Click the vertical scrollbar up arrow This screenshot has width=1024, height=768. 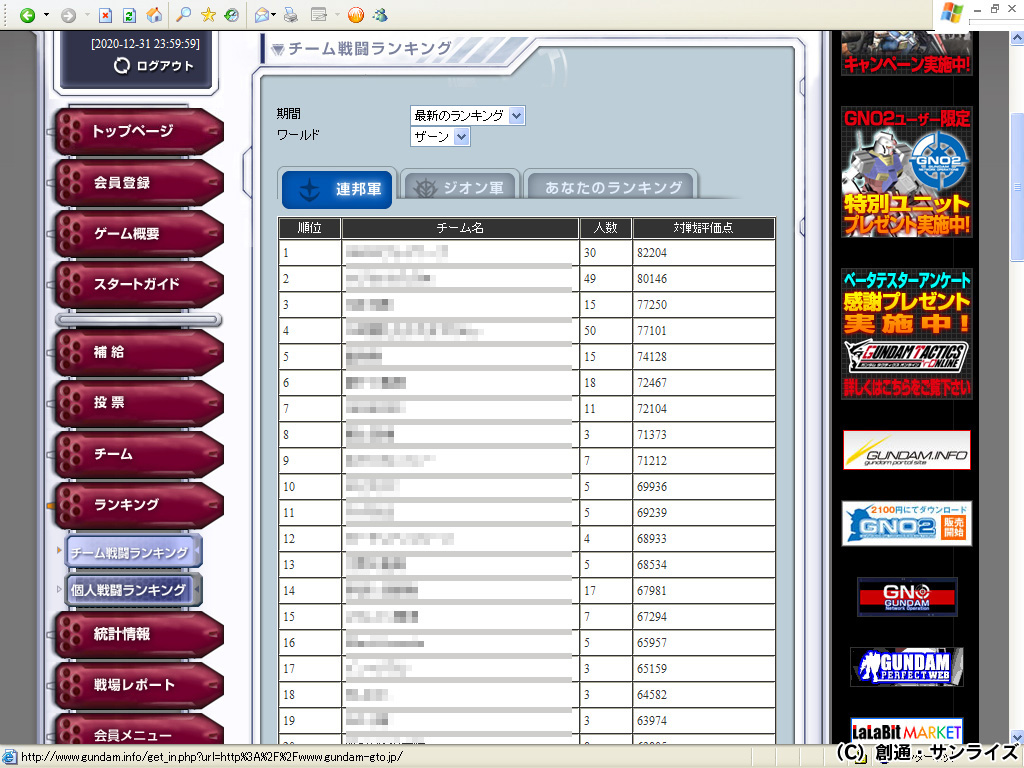pos(1017,38)
